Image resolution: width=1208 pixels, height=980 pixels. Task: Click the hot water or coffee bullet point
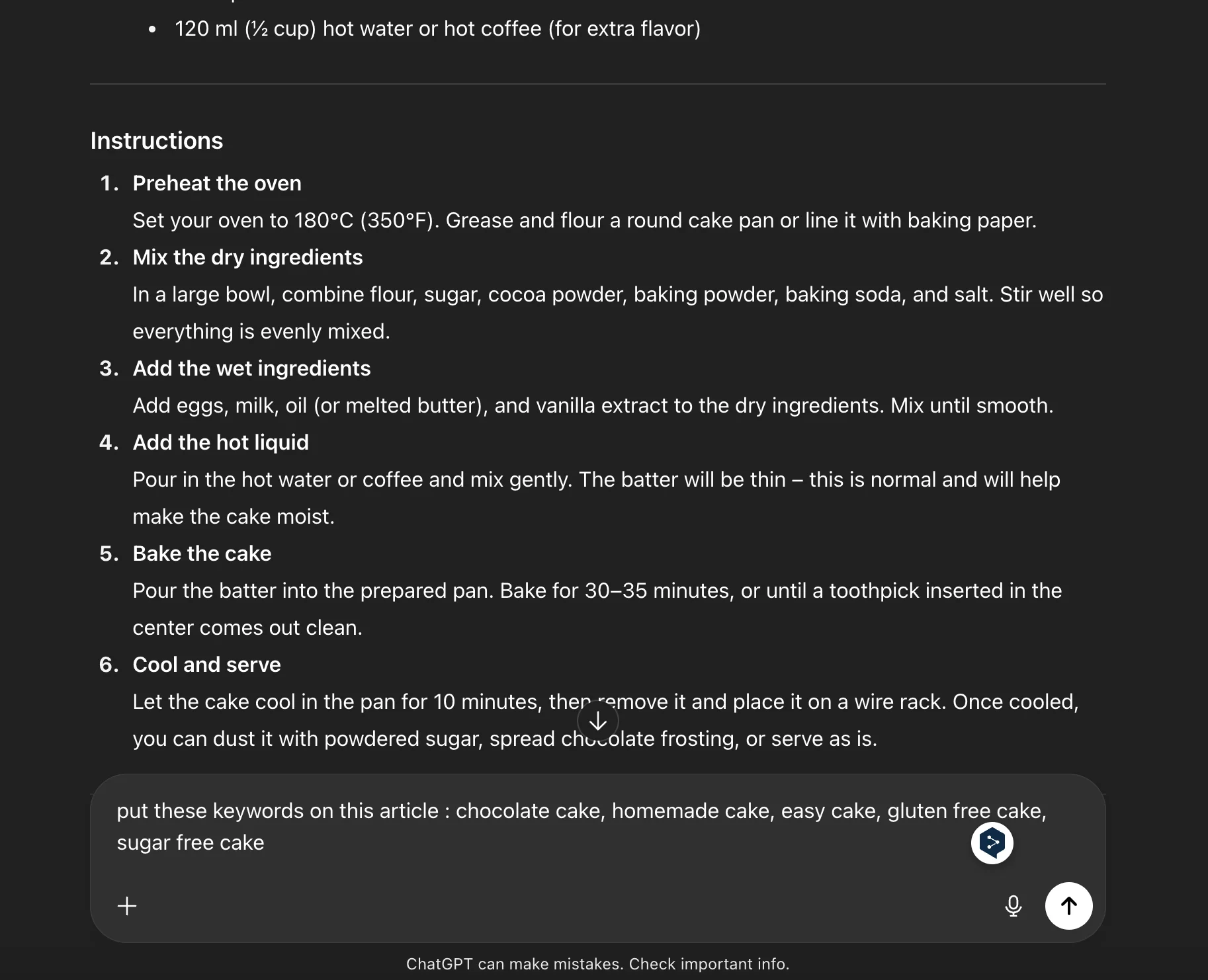click(x=438, y=28)
